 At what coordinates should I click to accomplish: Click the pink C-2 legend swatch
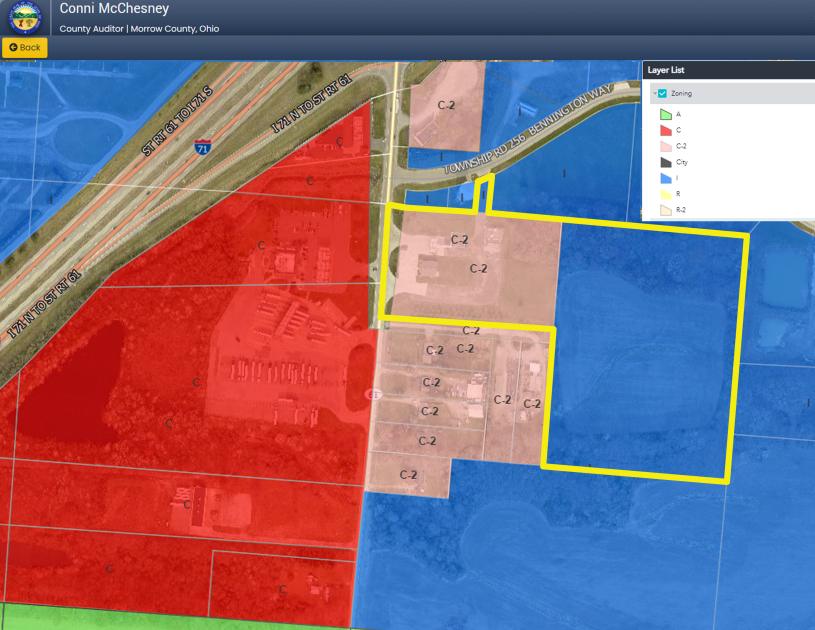665,146
